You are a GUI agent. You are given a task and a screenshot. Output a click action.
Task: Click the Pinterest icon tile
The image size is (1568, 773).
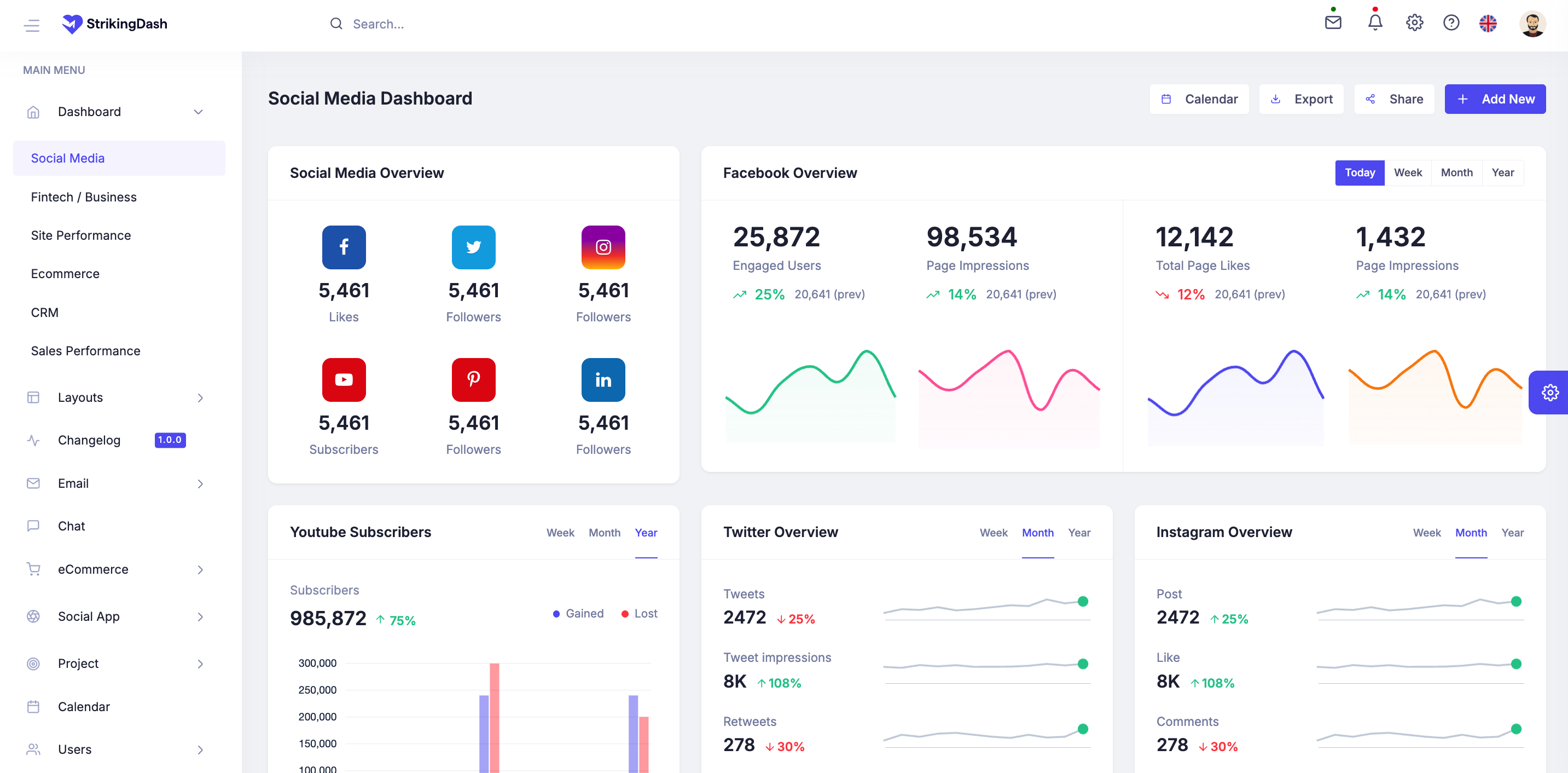point(473,379)
